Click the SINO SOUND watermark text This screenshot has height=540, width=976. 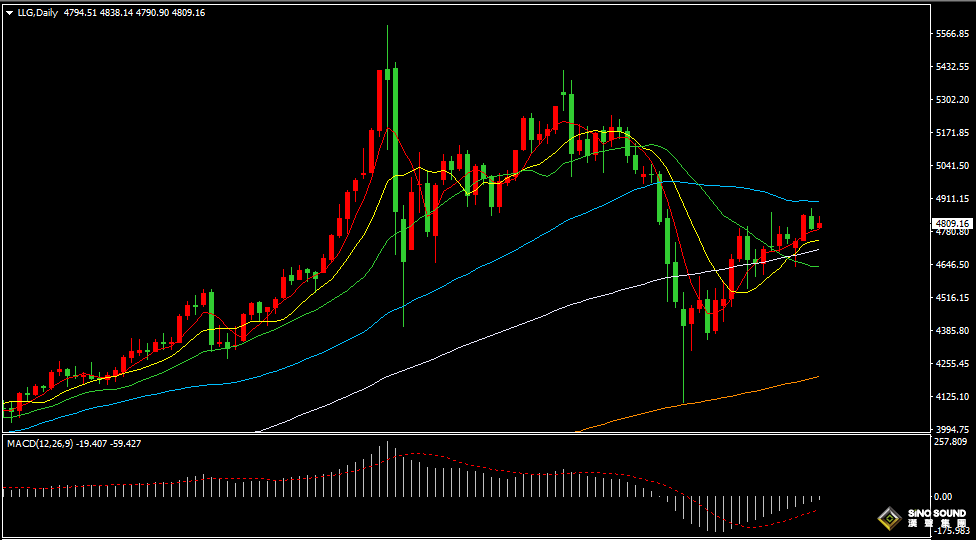(x=937, y=514)
